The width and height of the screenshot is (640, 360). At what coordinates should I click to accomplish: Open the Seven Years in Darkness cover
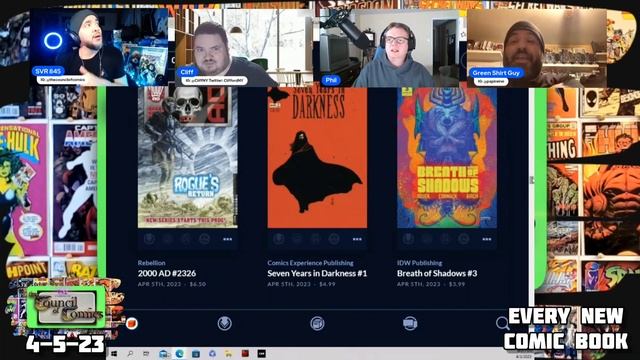tap(317, 157)
